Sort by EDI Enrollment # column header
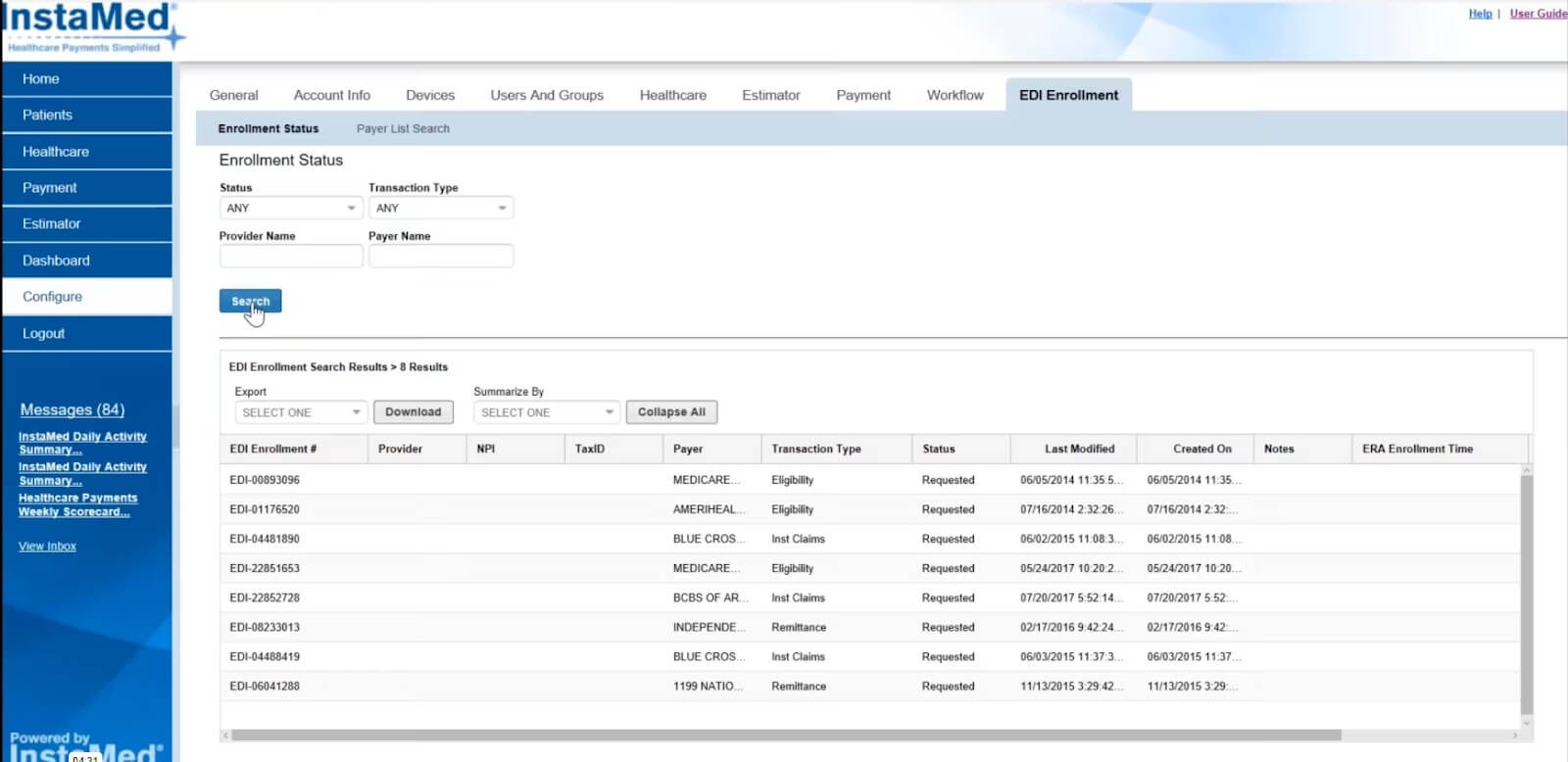The height and width of the screenshot is (762, 1568). tap(293, 449)
